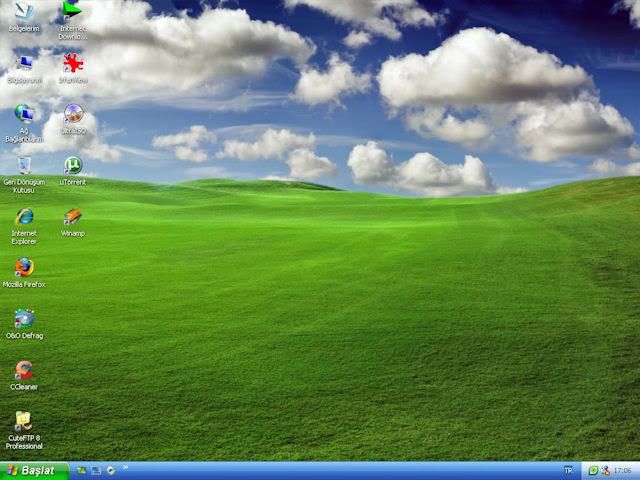Select the IrfanView red splat icon
Image resolution: width=640 pixels, height=480 pixels.
click(x=73, y=63)
